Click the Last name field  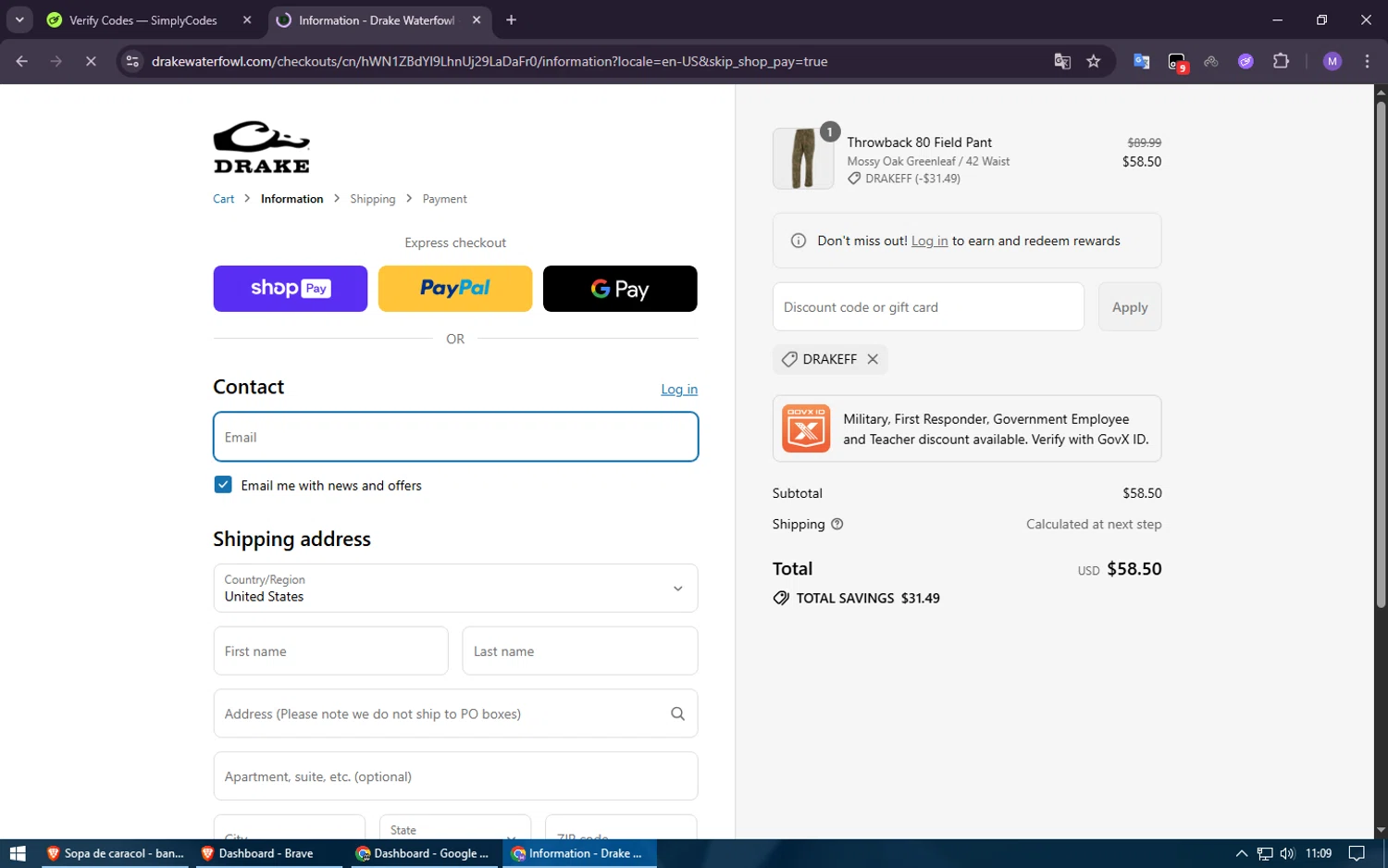(x=580, y=651)
